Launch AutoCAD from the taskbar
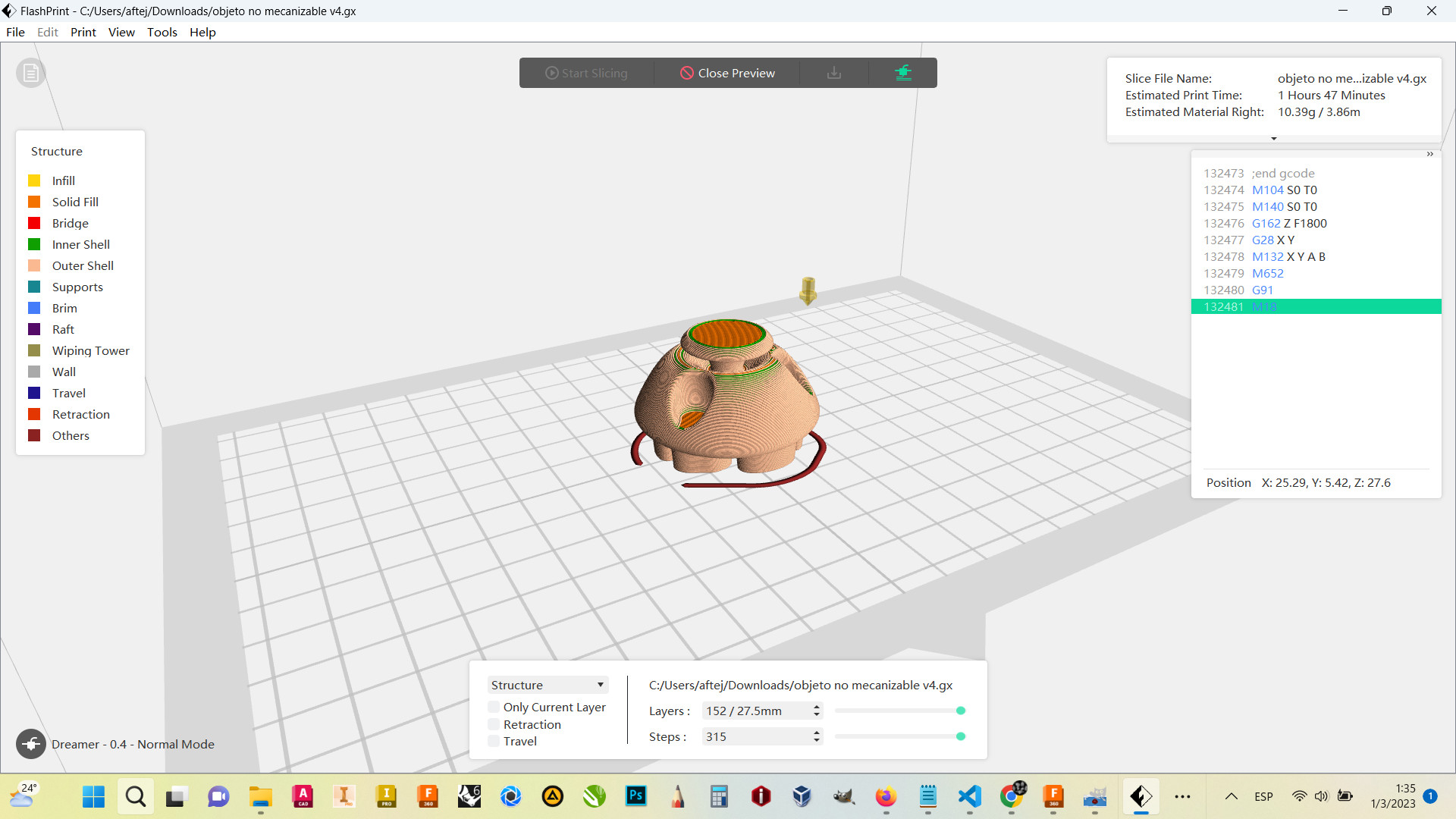 [303, 796]
